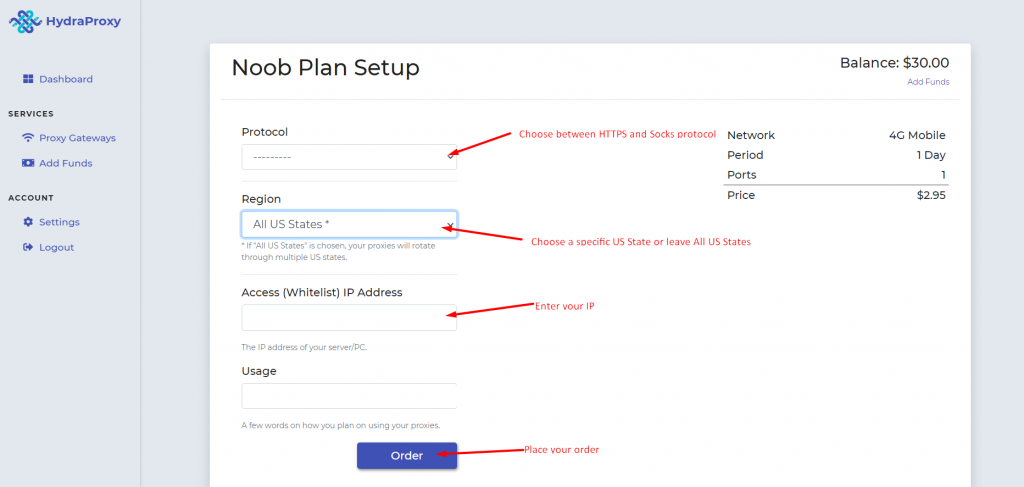Image resolution: width=1024 pixels, height=487 pixels.
Task: Open Settings label under Account
Action: pos(59,222)
